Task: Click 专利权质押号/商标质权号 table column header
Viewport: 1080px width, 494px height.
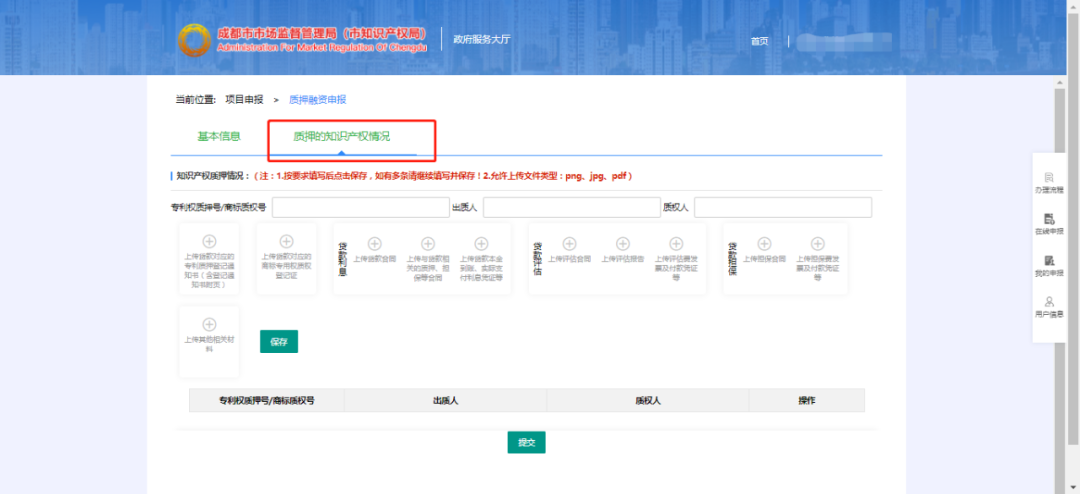Action: [267, 400]
